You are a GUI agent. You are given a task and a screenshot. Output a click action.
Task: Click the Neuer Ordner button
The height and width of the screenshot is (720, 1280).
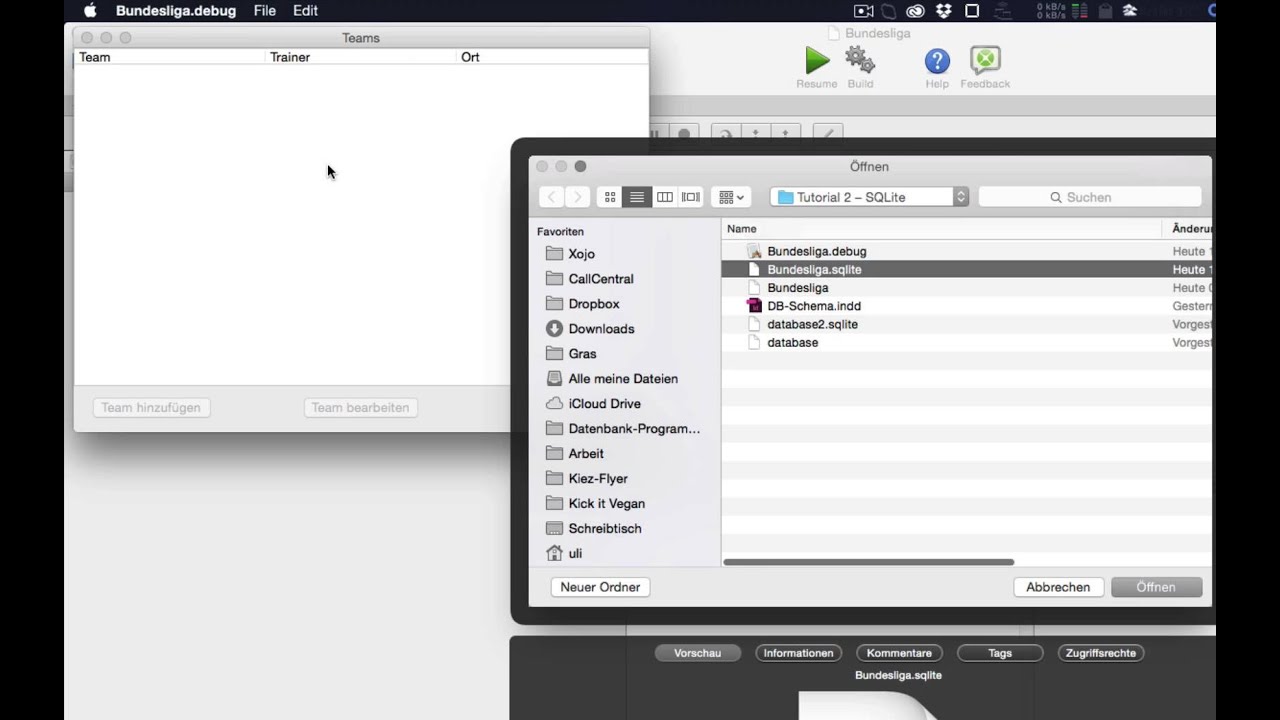pos(600,587)
